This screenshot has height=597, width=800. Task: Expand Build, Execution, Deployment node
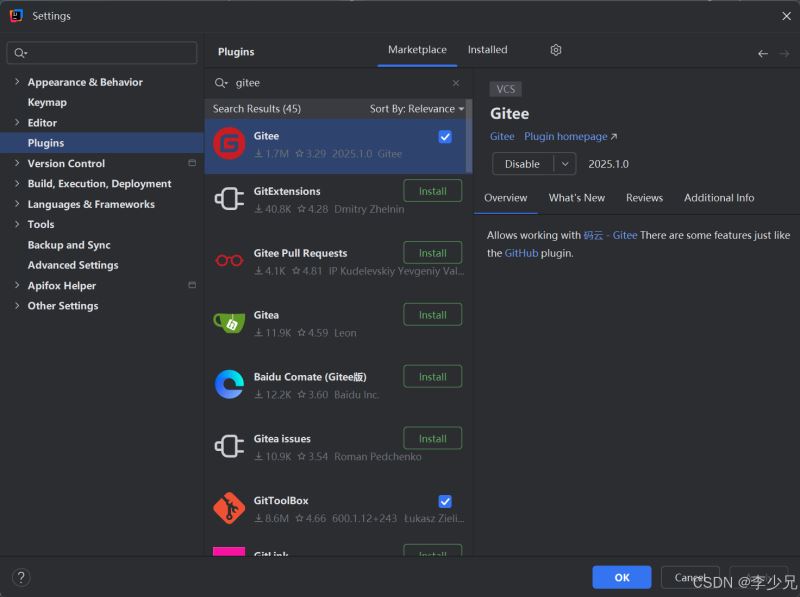pos(17,183)
